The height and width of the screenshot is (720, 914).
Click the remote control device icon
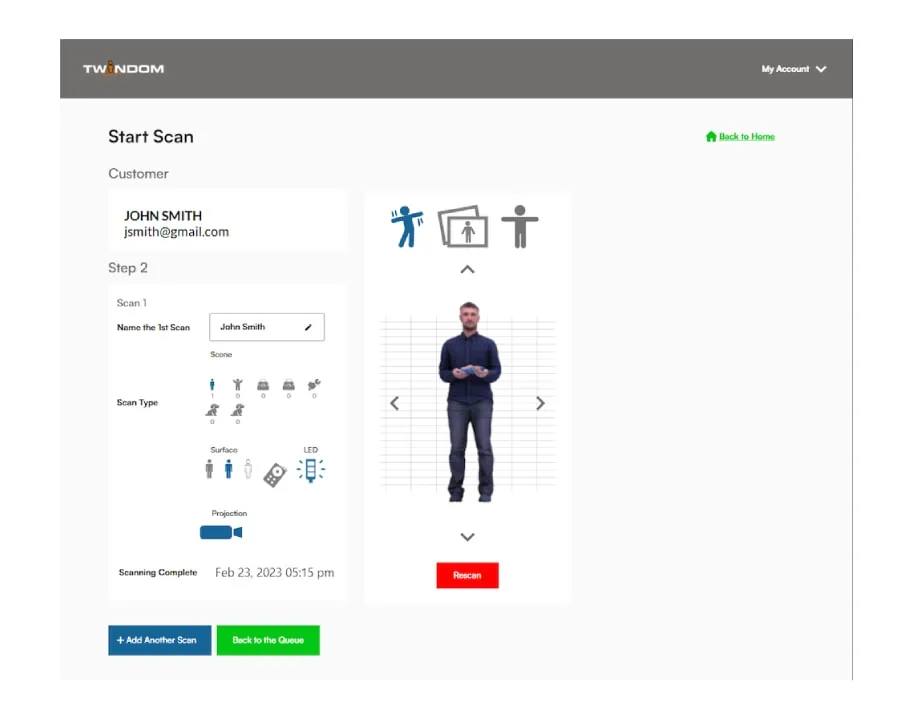275,475
